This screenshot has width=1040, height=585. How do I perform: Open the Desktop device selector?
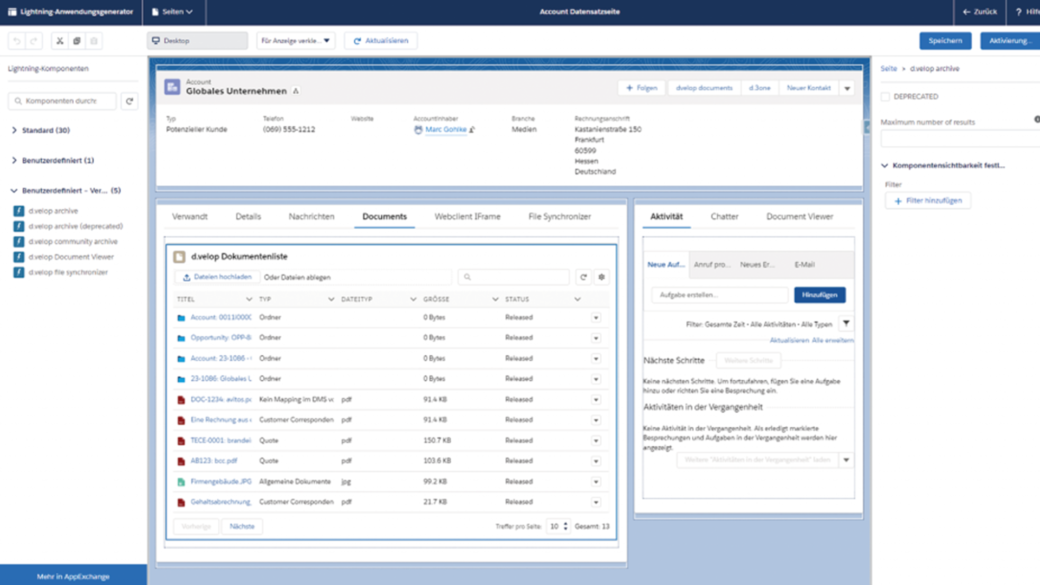tap(197, 41)
